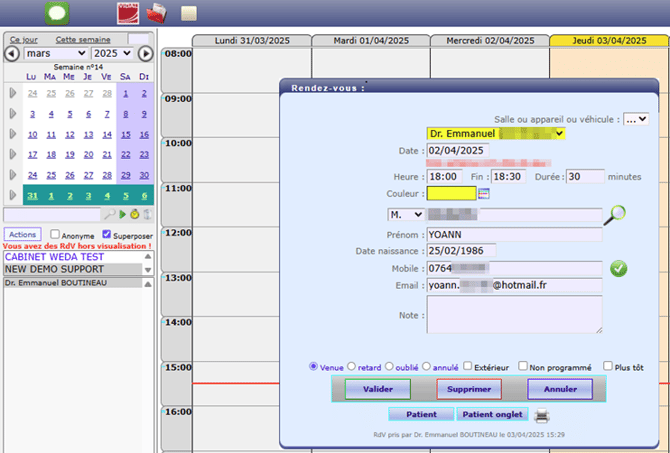Select the annulé radio button
The width and height of the screenshot is (670, 453).
[426, 366]
